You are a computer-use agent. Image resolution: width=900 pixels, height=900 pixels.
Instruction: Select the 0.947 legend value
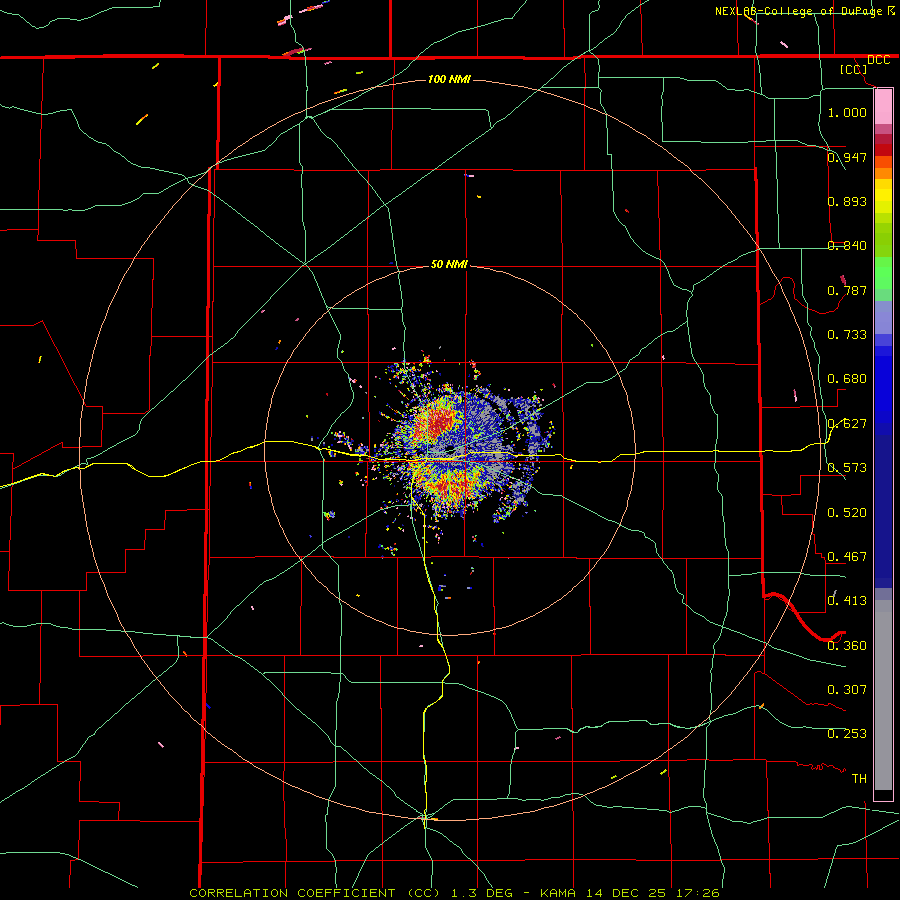click(847, 157)
